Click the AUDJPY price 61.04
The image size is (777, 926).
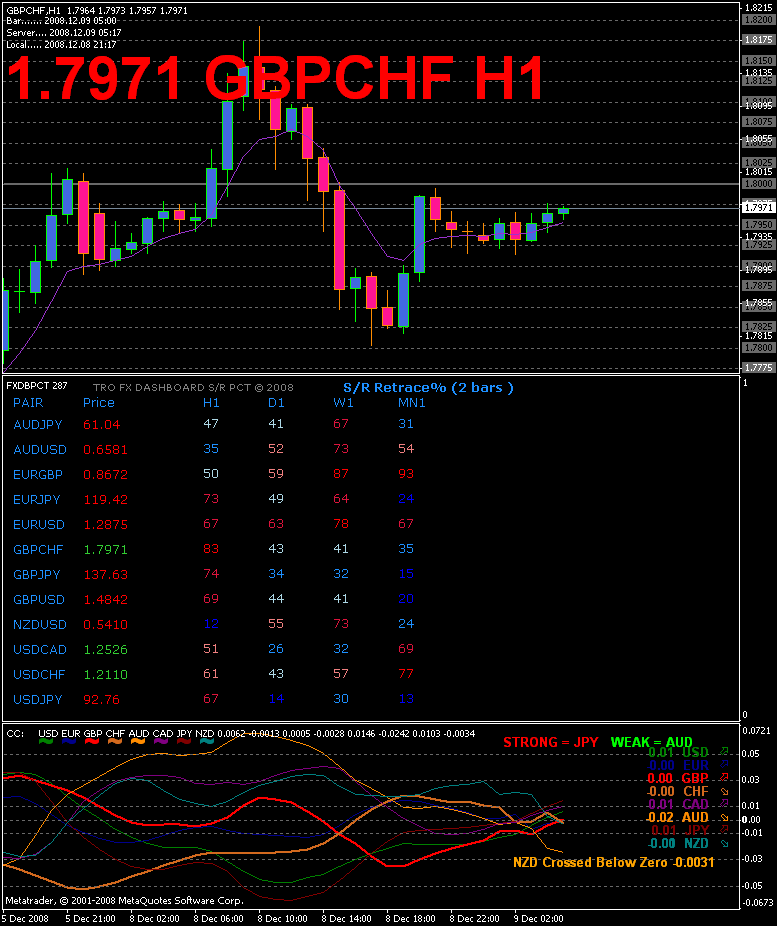pyautogui.click(x=102, y=425)
